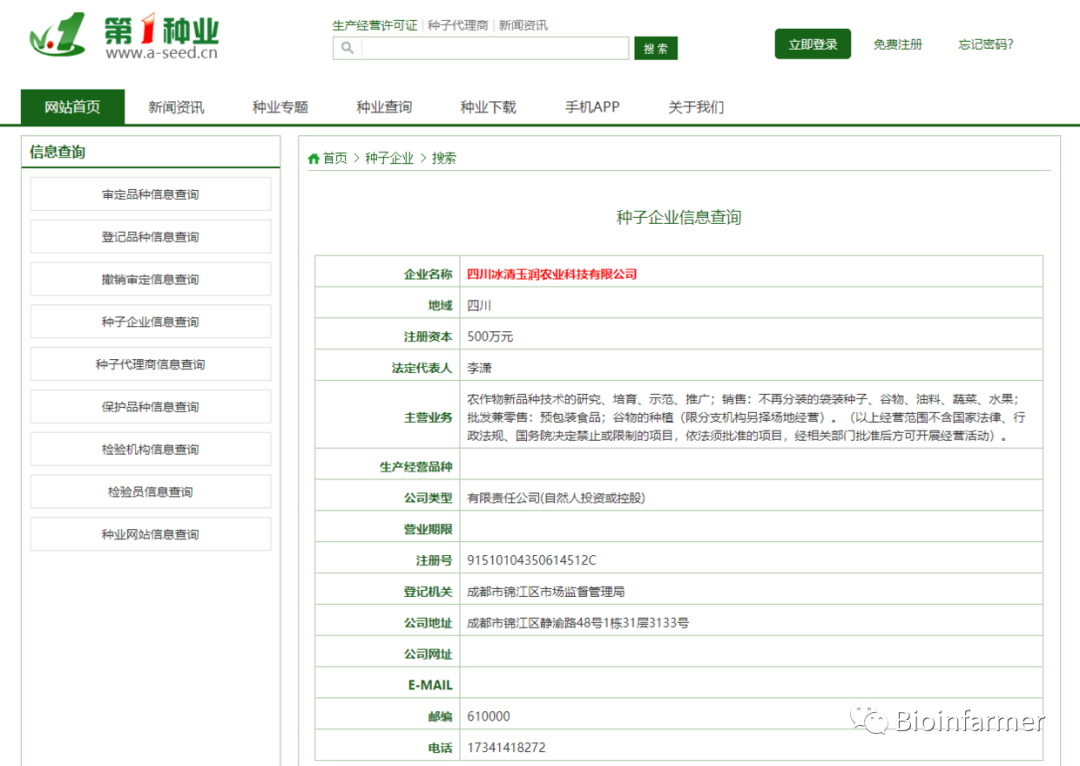The image size is (1080, 766).
Task: Switch to the 种业专题 navigation tab
Action: coord(280,106)
